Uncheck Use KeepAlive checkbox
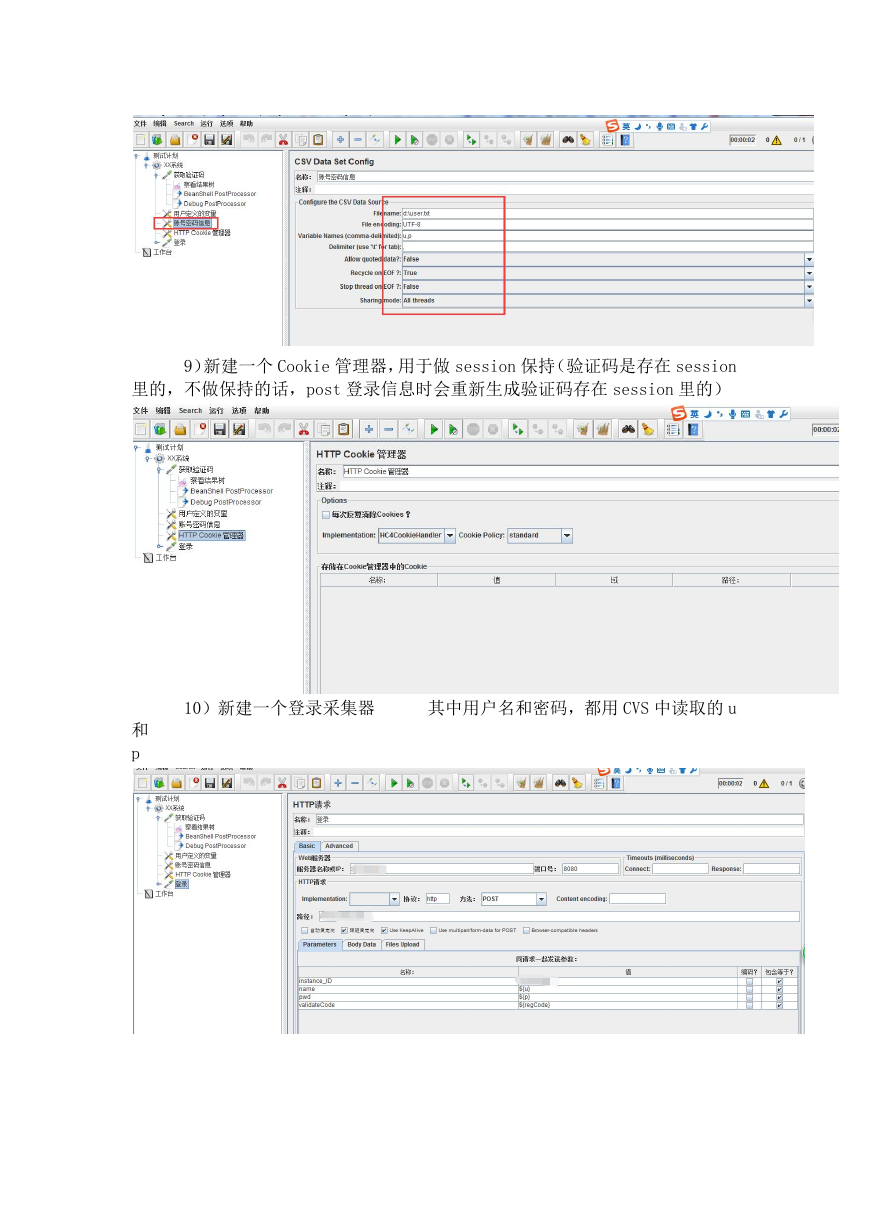Screen dimensions: 869x1228 point(384,930)
